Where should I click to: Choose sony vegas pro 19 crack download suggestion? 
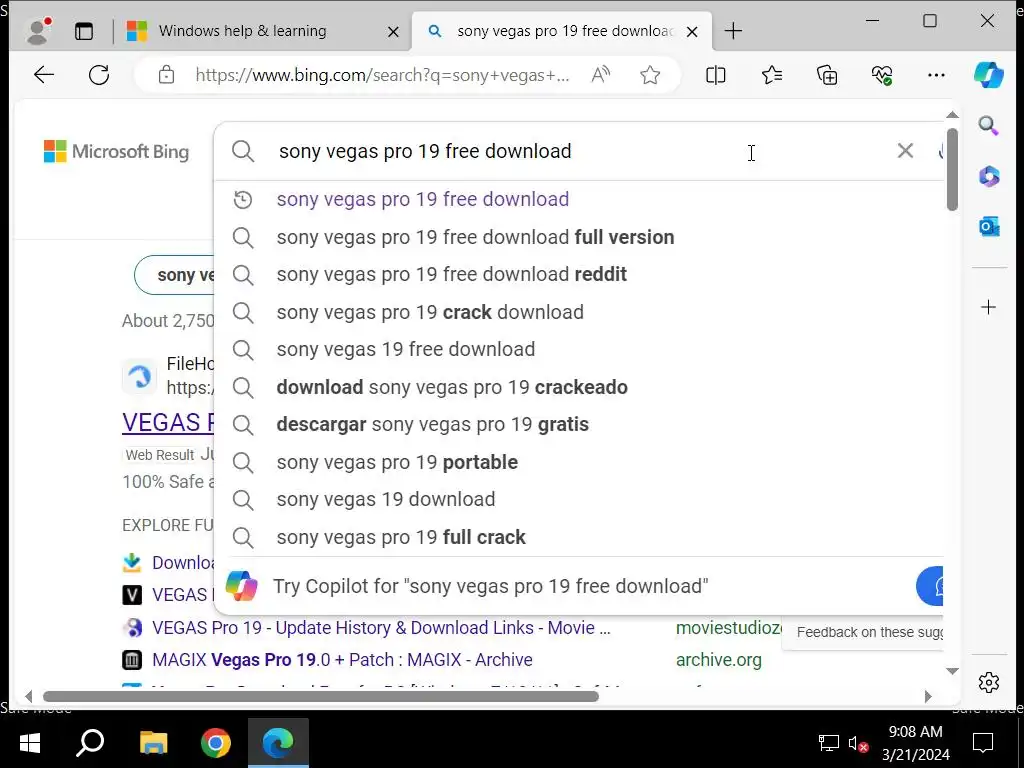pos(578,312)
